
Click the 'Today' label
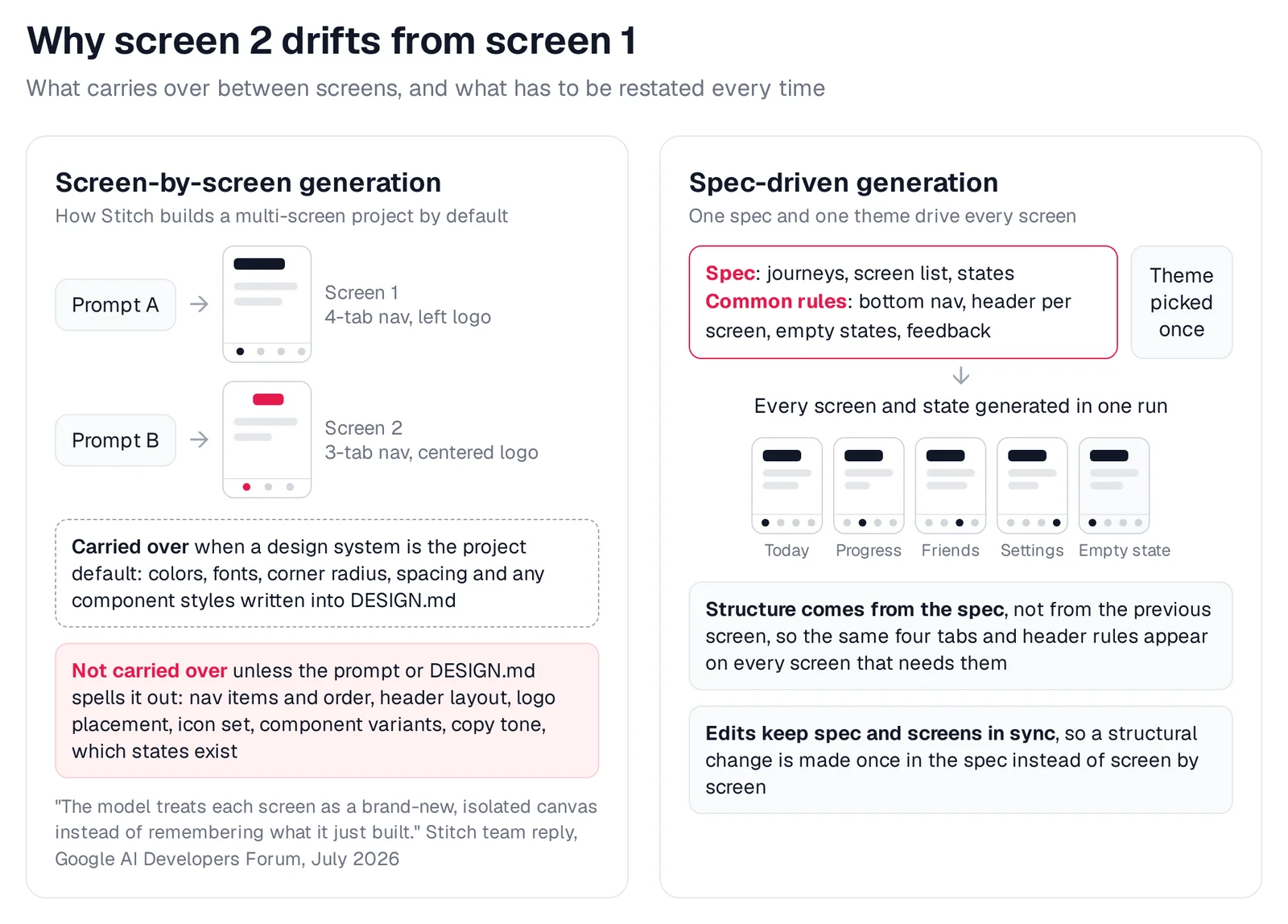[786, 551]
